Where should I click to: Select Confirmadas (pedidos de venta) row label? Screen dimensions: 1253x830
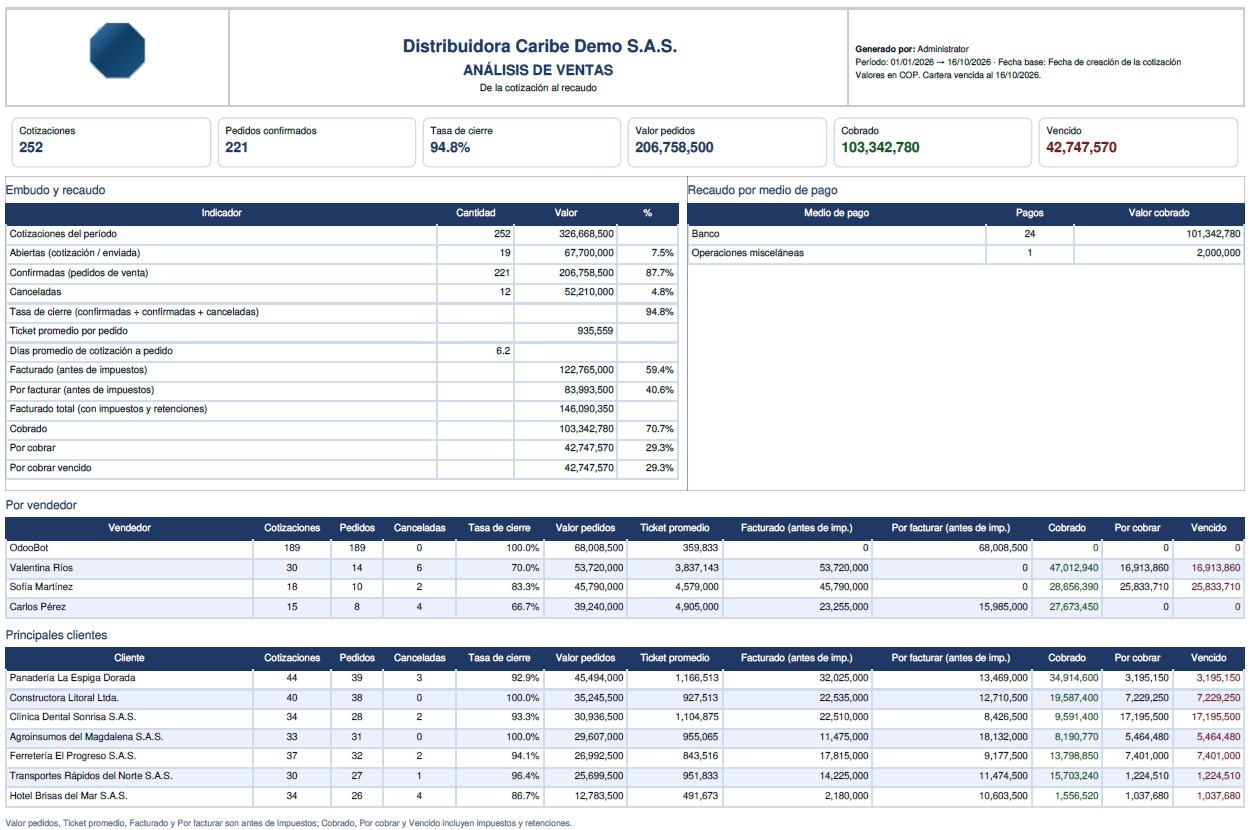pyautogui.click(x=79, y=272)
